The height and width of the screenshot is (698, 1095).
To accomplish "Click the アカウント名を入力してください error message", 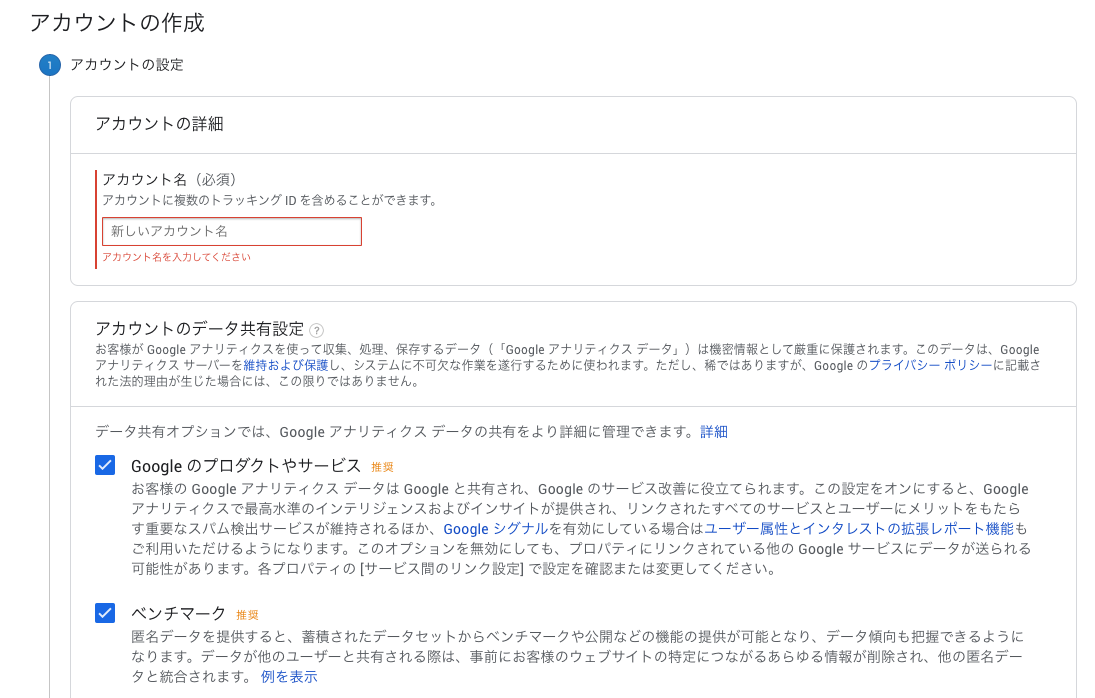I will [x=176, y=257].
